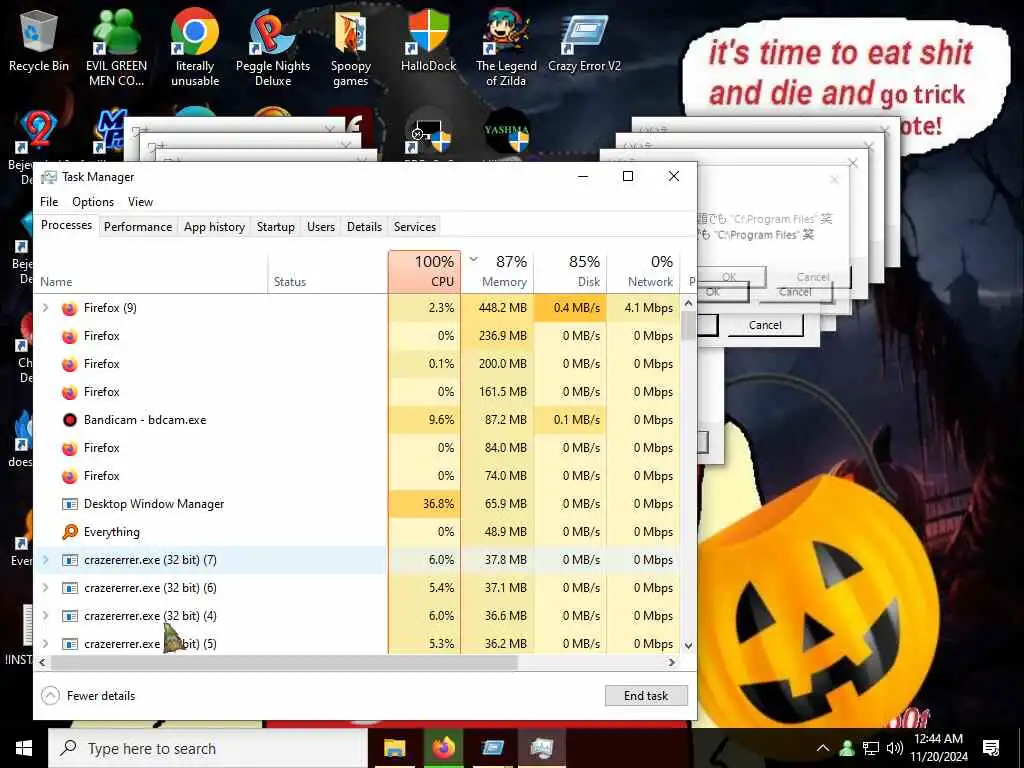This screenshot has width=1024, height=768.
Task: Open the clock showing 12:44 AM
Action: pos(938,748)
